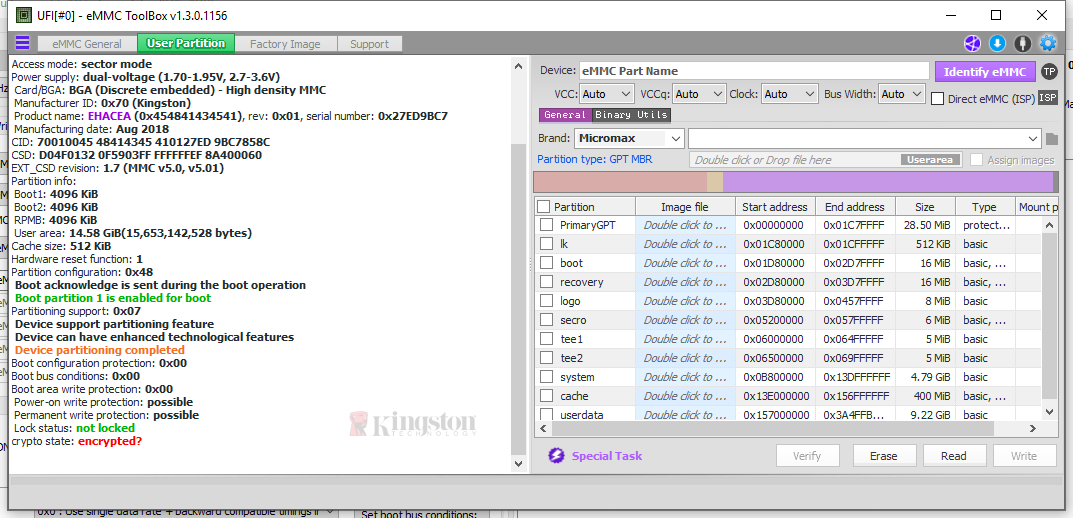Open the VCCq dropdown
The image size is (1073, 518).
click(699, 94)
